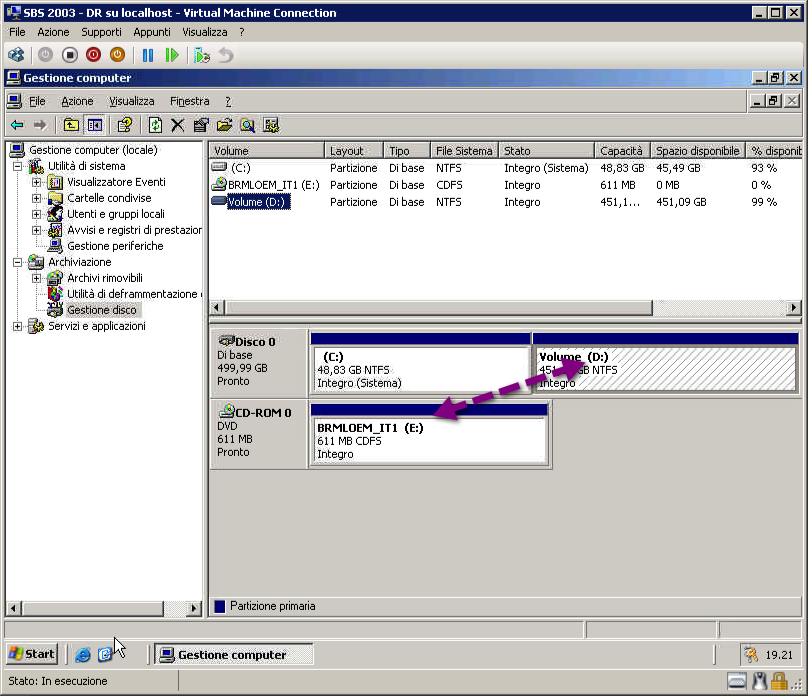Open the Supporti menu
Screen dimensions: 808x696
(x=101, y=32)
